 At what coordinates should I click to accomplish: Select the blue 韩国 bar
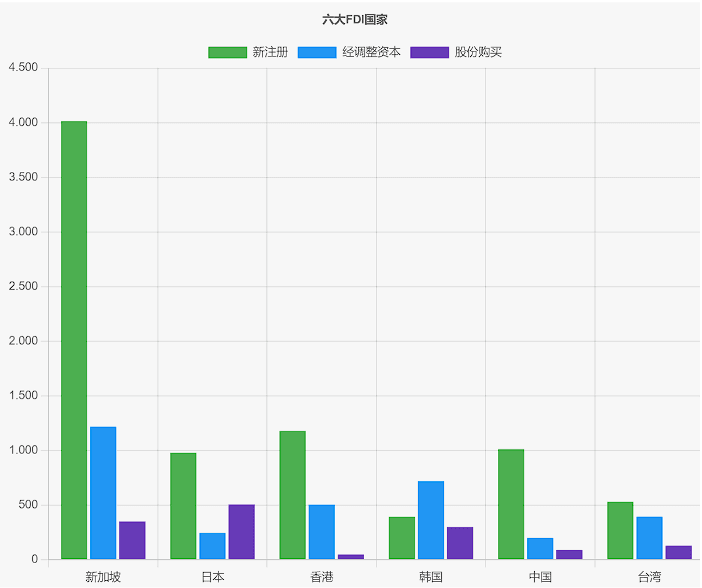[x=431, y=520]
